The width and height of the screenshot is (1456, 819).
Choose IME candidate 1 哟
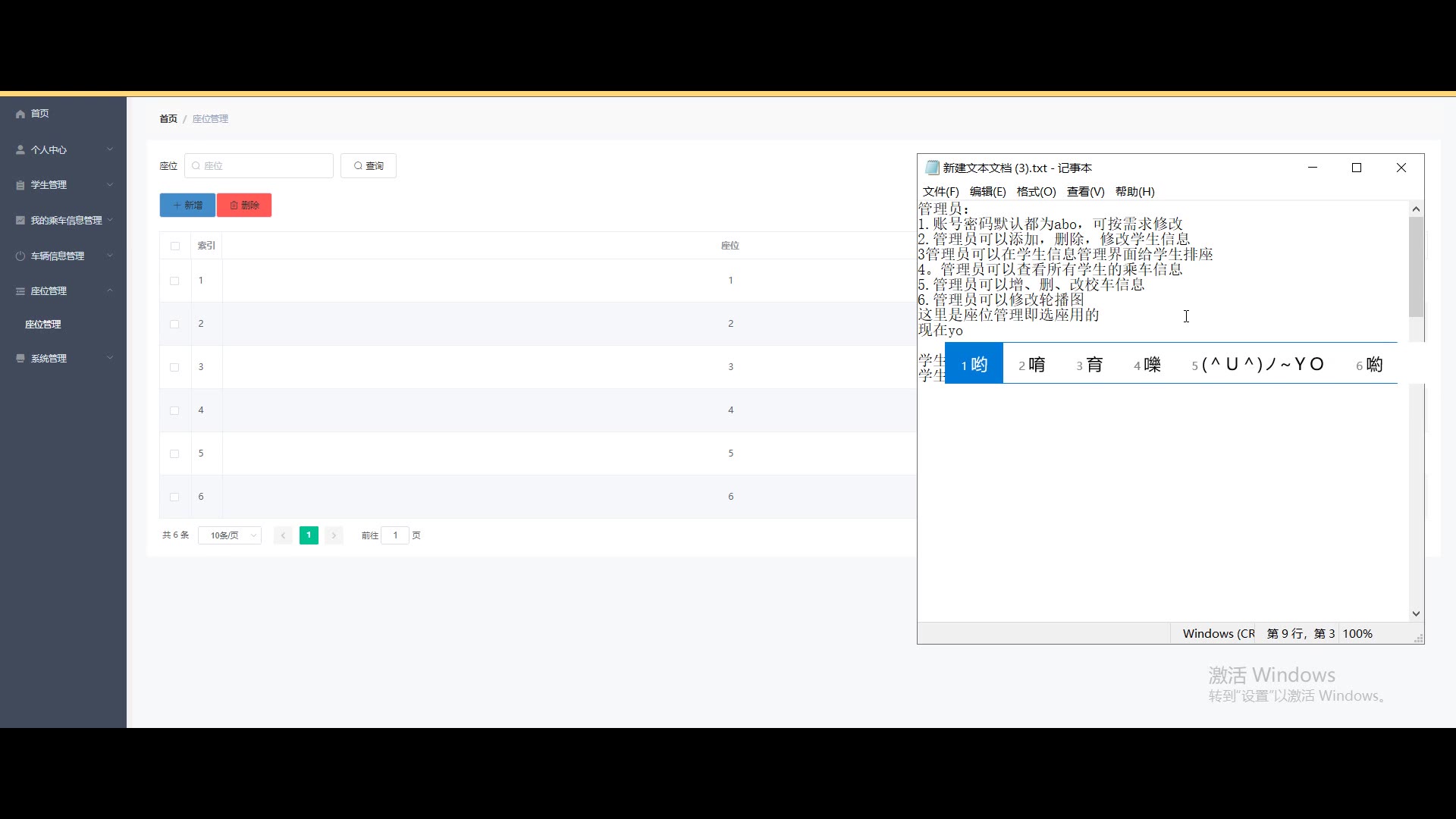[x=974, y=365]
